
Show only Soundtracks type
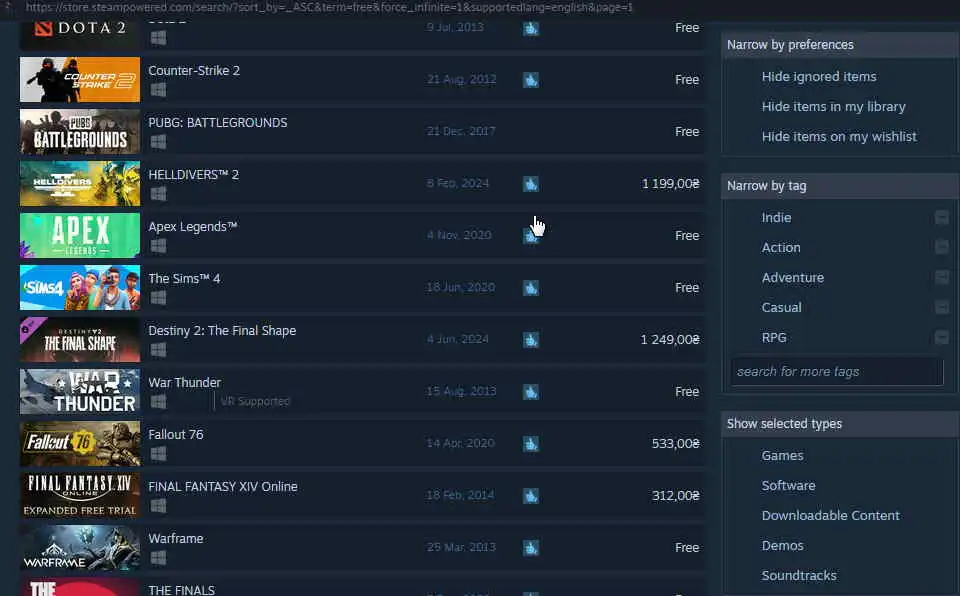tap(799, 576)
